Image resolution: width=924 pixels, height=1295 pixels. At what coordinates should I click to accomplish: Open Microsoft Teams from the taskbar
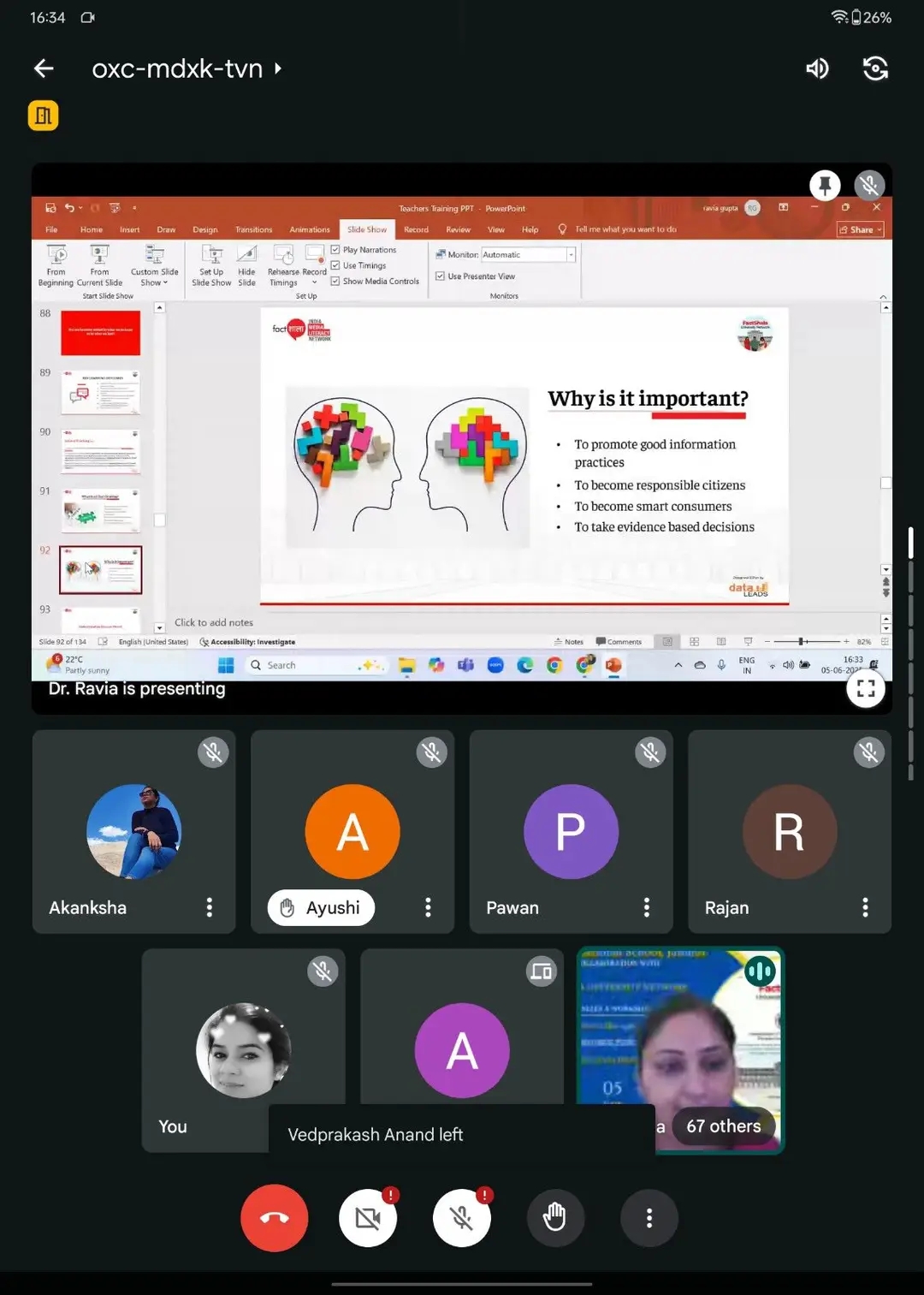click(466, 665)
